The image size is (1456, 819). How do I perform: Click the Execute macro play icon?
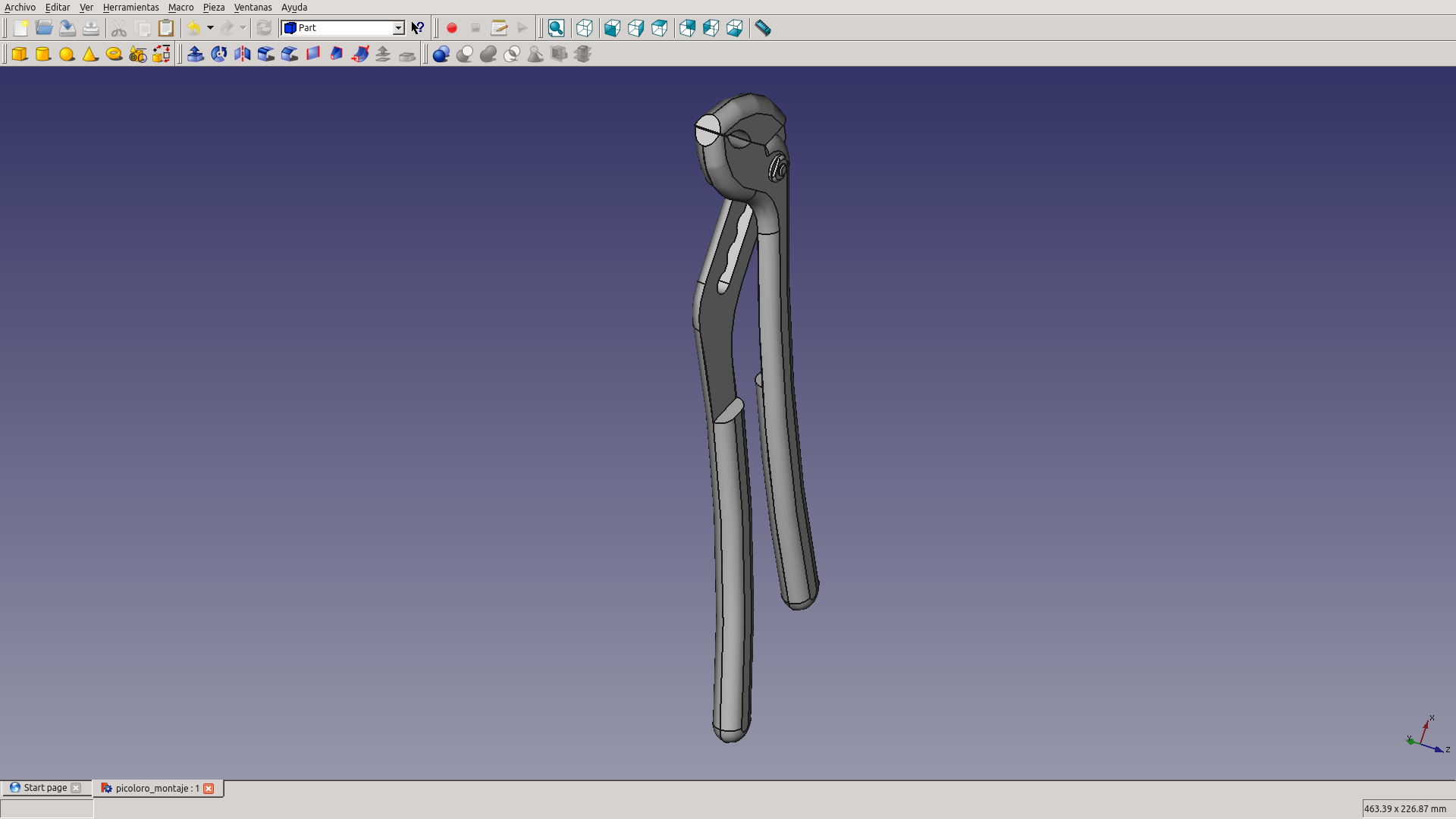point(522,28)
